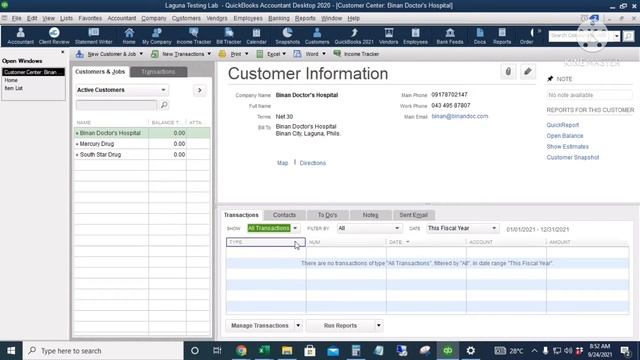640x360 pixels.
Task: Launch the Statement Writer icon
Action: 93,36
